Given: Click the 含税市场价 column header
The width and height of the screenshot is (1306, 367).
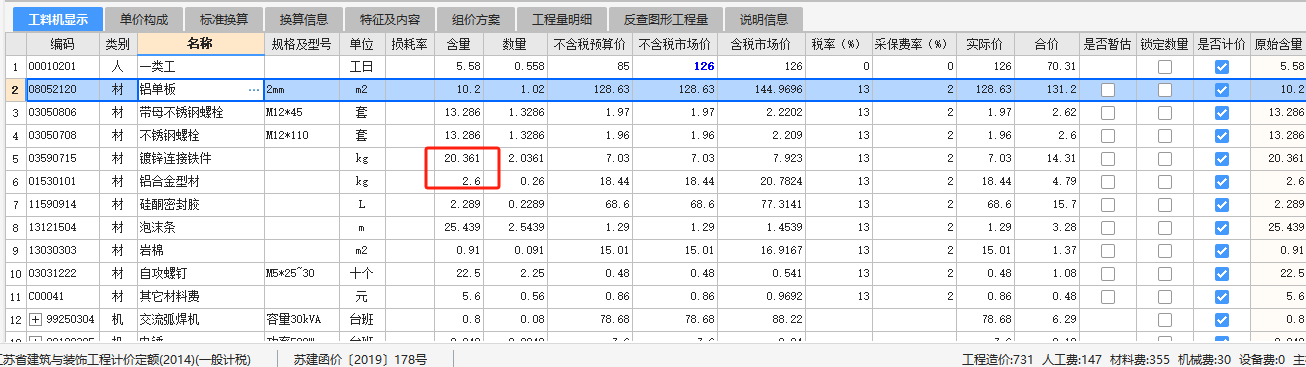Looking at the screenshot, I should 761,44.
